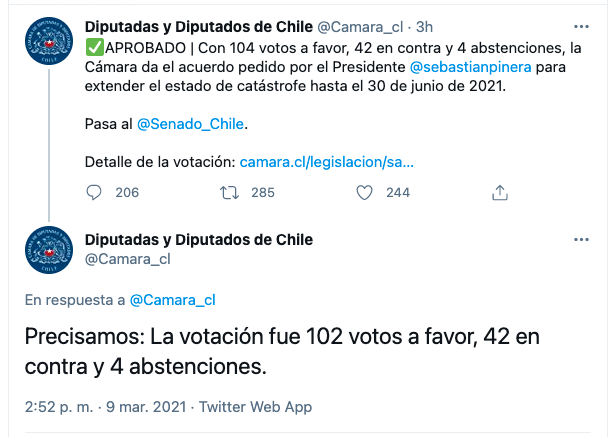Click the '2:52 p. m. · 9 mar. 2021' timestamp
Image resolution: width=615 pixels, height=437 pixels.
click(x=106, y=407)
